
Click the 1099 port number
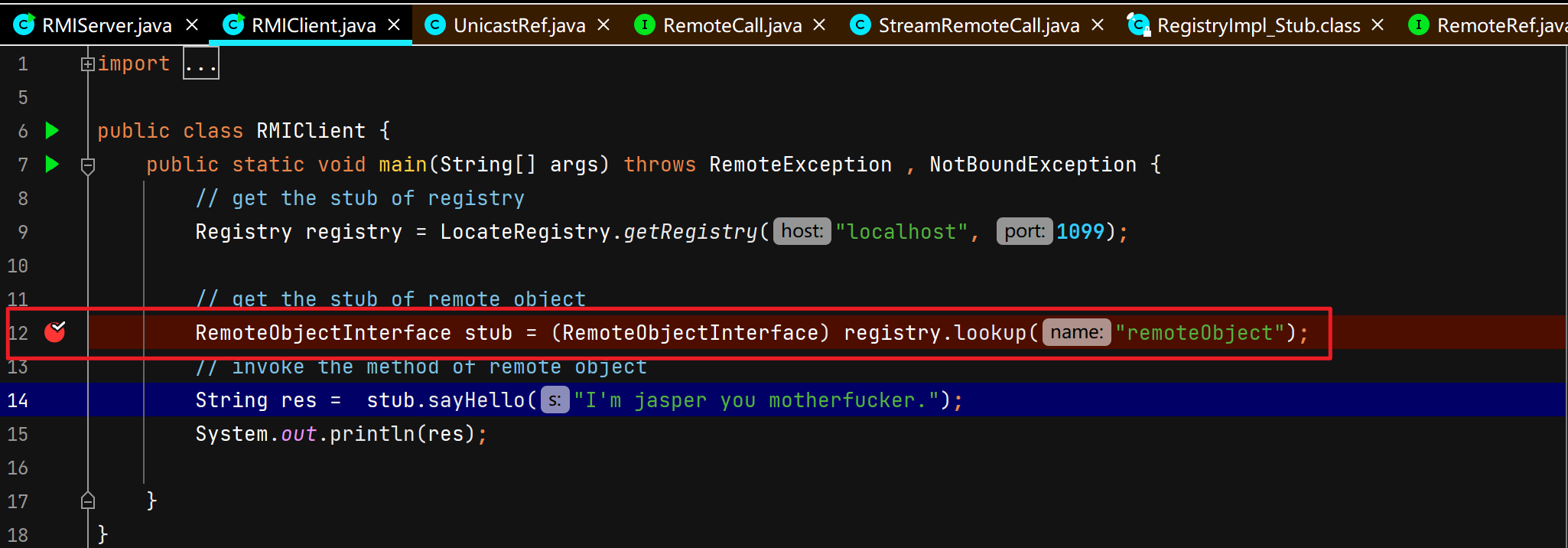pos(1080,232)
